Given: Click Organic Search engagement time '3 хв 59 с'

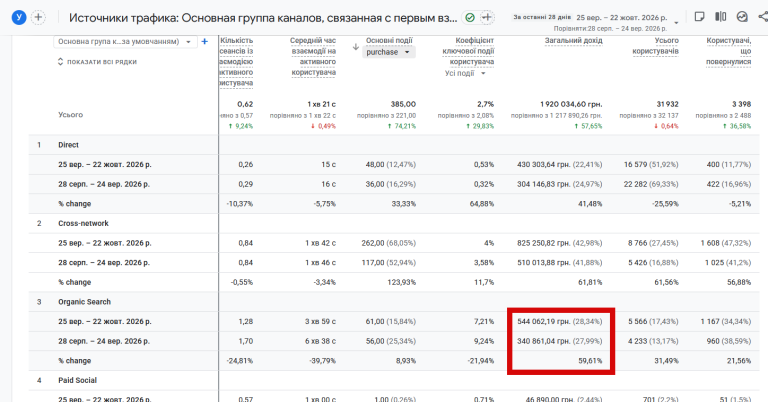Looking at the screenshot, I should coord(320,321).
